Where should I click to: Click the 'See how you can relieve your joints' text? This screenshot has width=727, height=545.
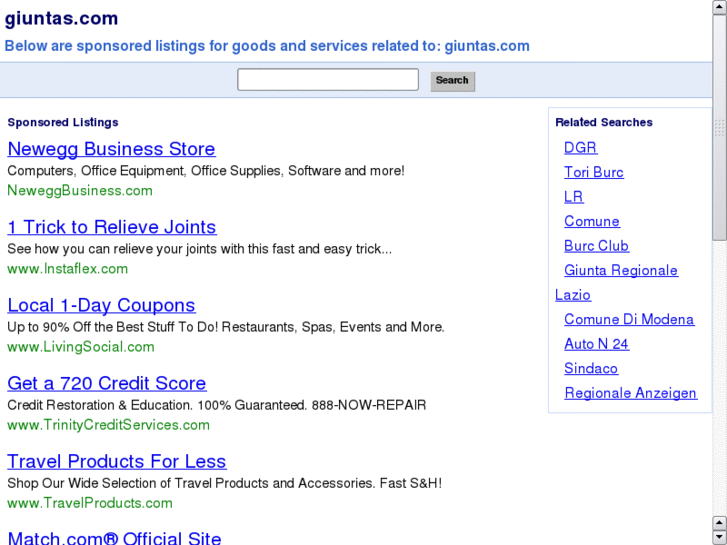(x=199, y=249)
